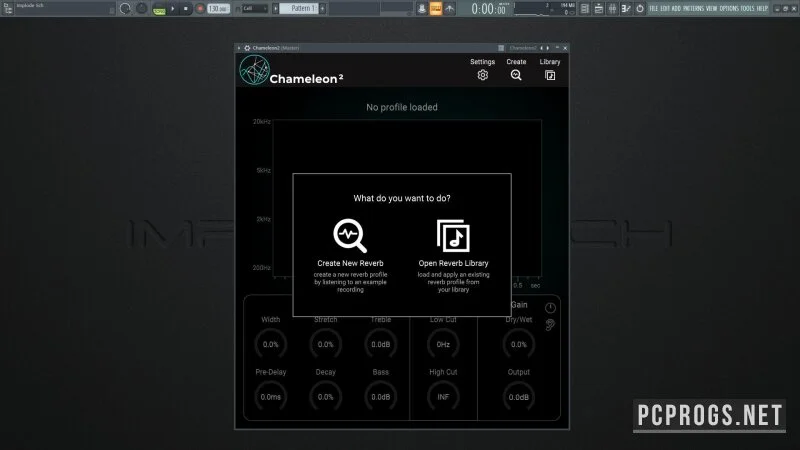Viewport: 800px width, 450px height.
Task: Expand plugin menu arrow left of Chameleon2 title
Action: [x=239, y=48]
